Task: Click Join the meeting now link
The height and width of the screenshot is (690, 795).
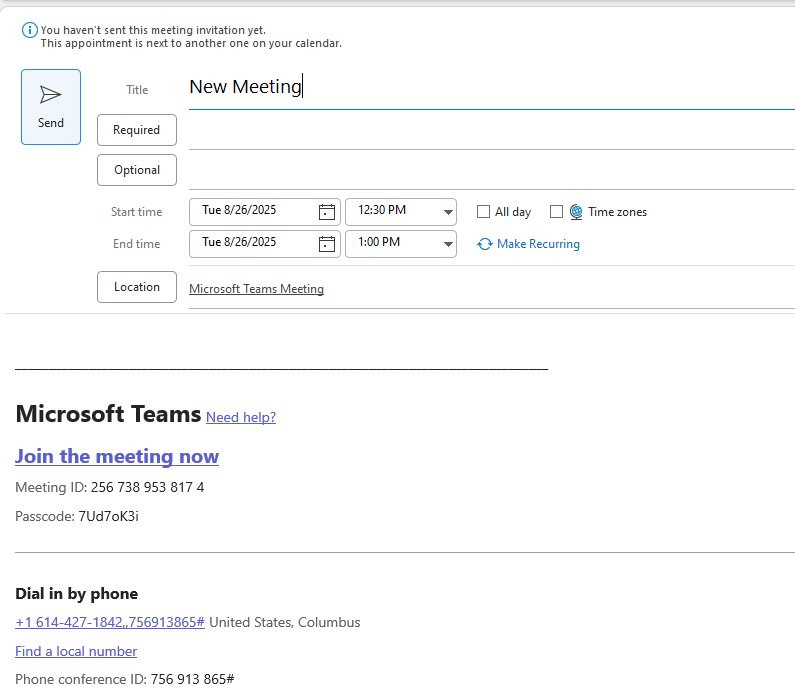Action: tap(117, 456)
